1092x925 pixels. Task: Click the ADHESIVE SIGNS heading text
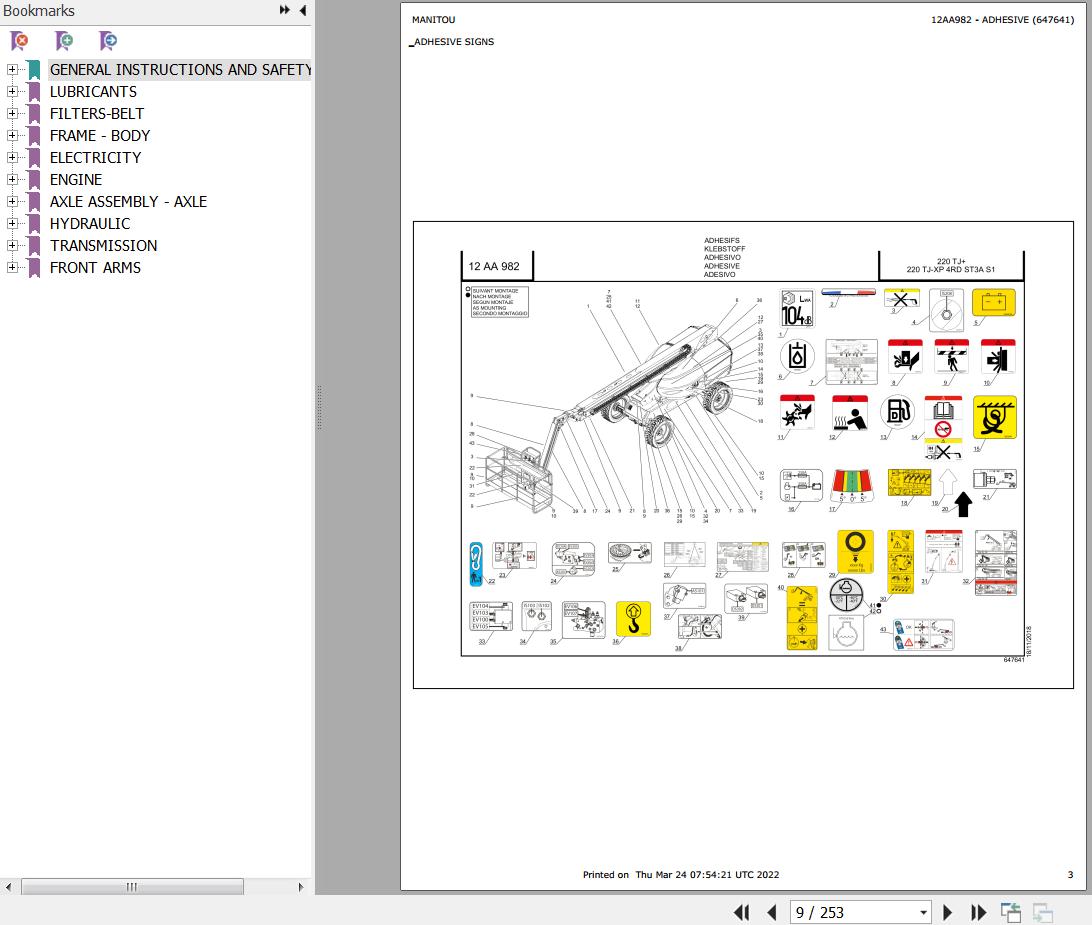point(453,42)
